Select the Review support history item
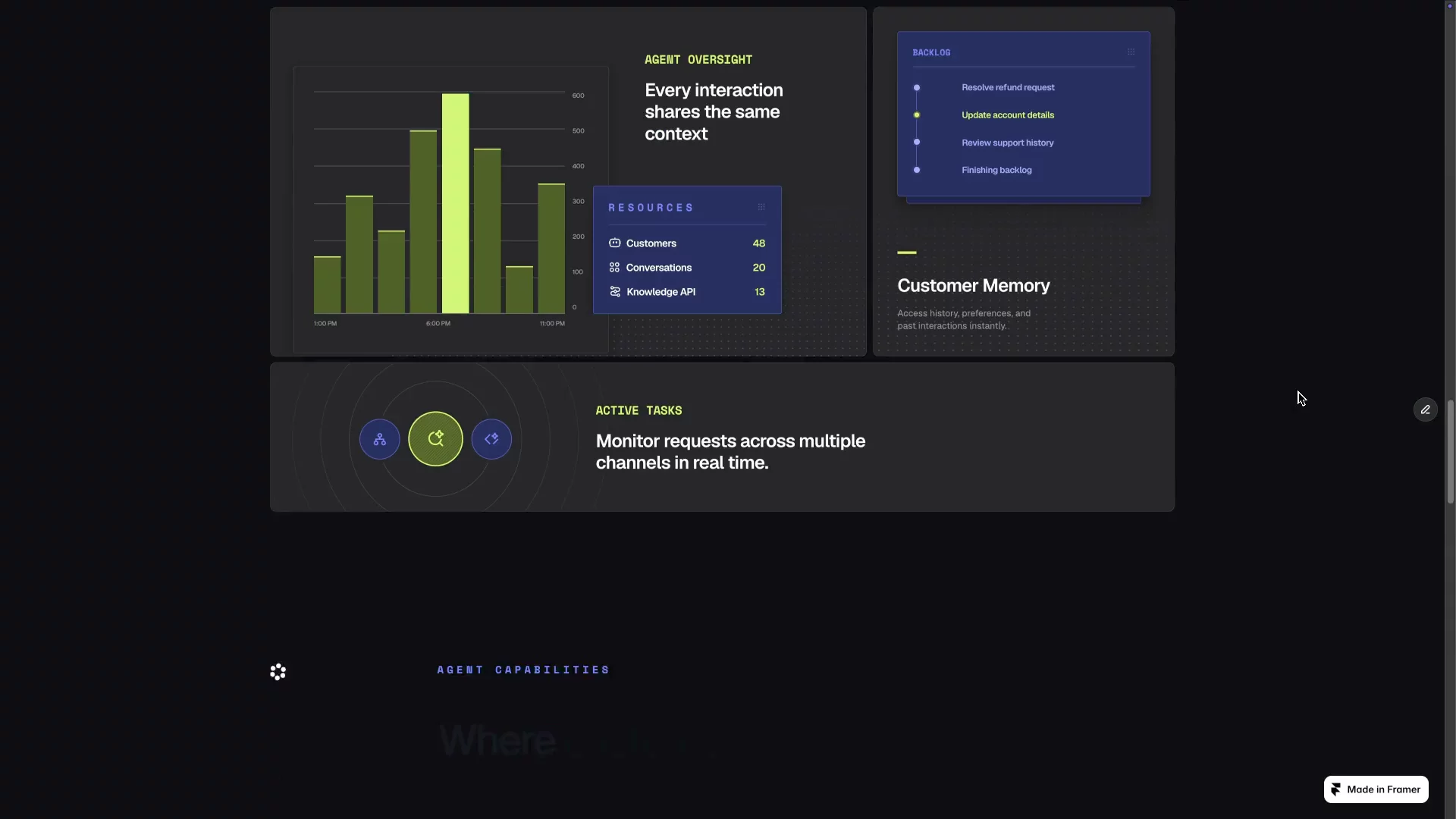Screen dimensions: 1456x819 (x=1007, y=143)
